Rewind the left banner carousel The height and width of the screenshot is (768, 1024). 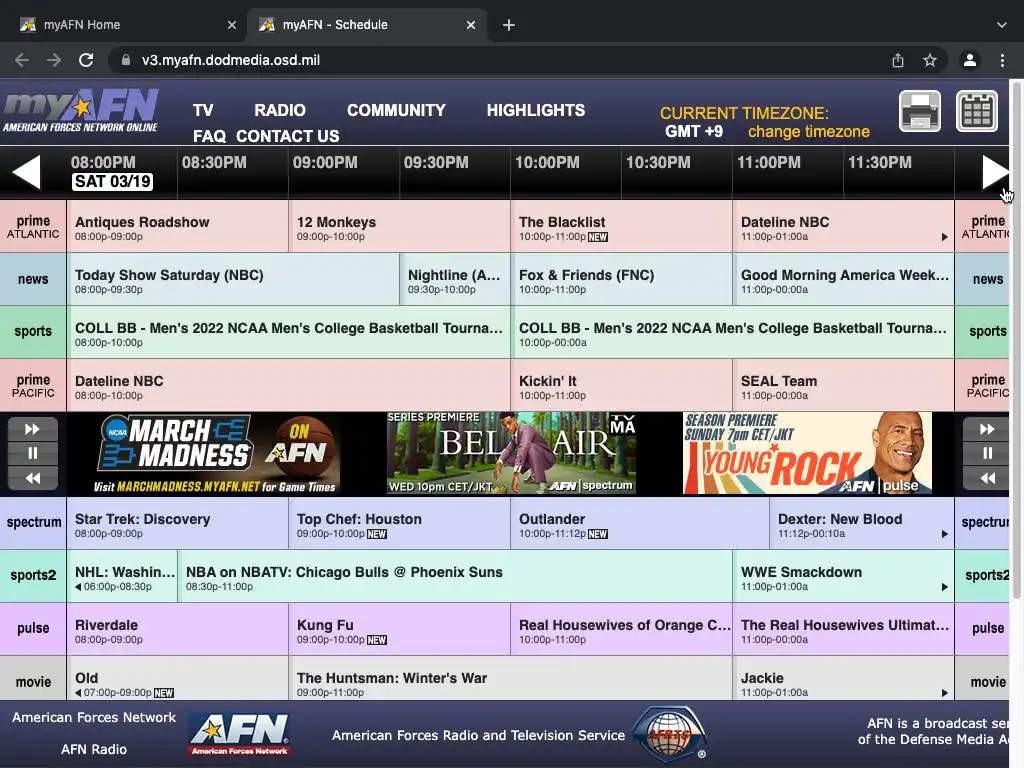pyautogui.click(x=33, y=478)
